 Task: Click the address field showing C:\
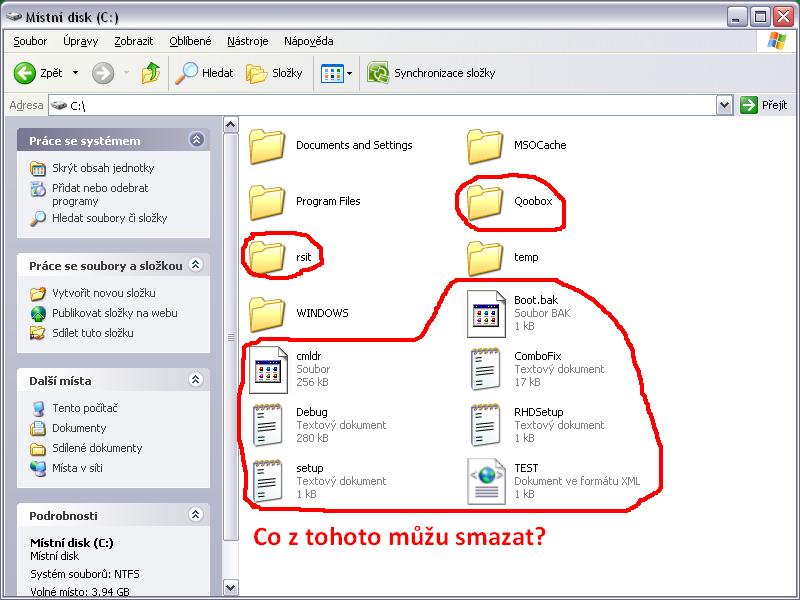click(x=383, y=106)
